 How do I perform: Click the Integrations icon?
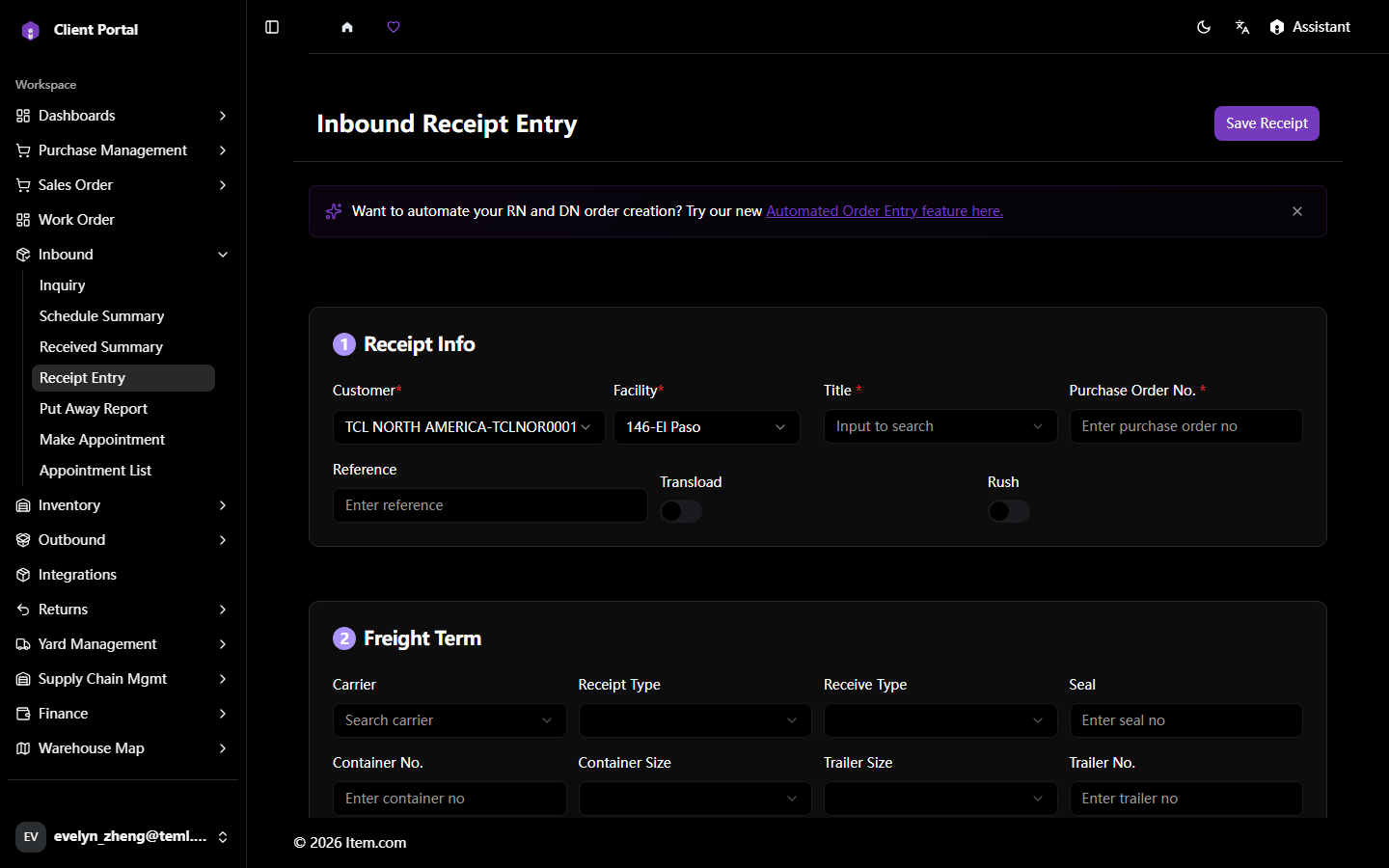pyautogui.click(x=23, y=575)
